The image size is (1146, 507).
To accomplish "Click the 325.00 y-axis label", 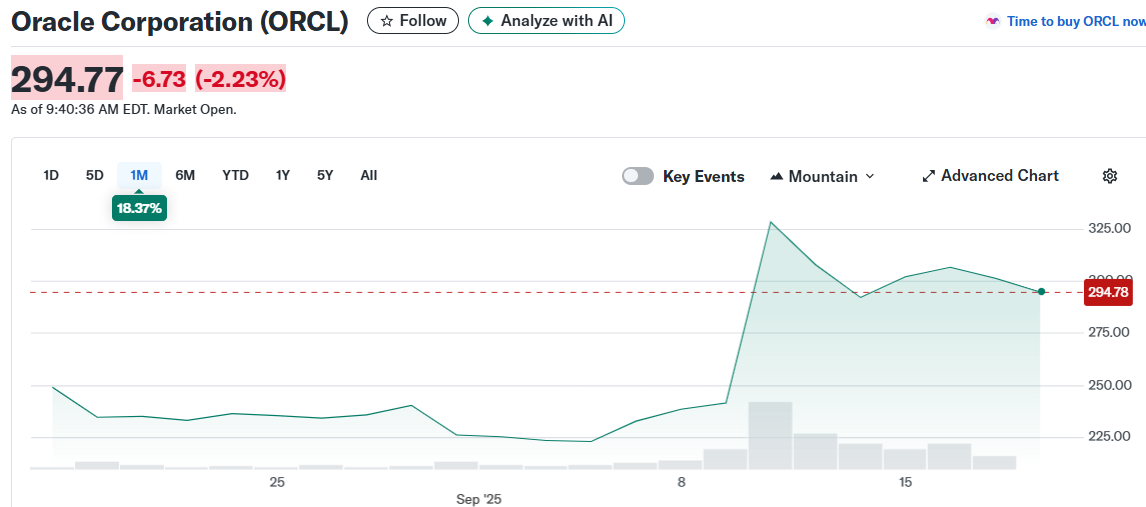I will click(1109, 229).
